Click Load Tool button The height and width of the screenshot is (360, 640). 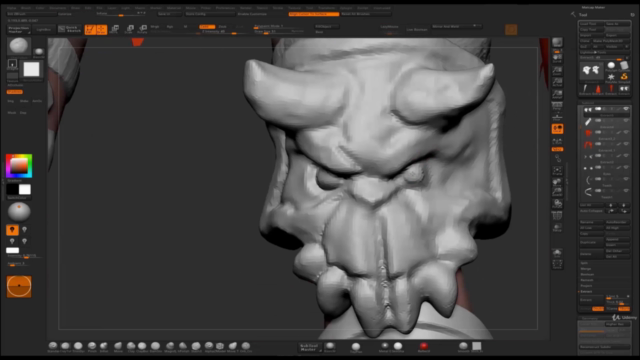591,24
